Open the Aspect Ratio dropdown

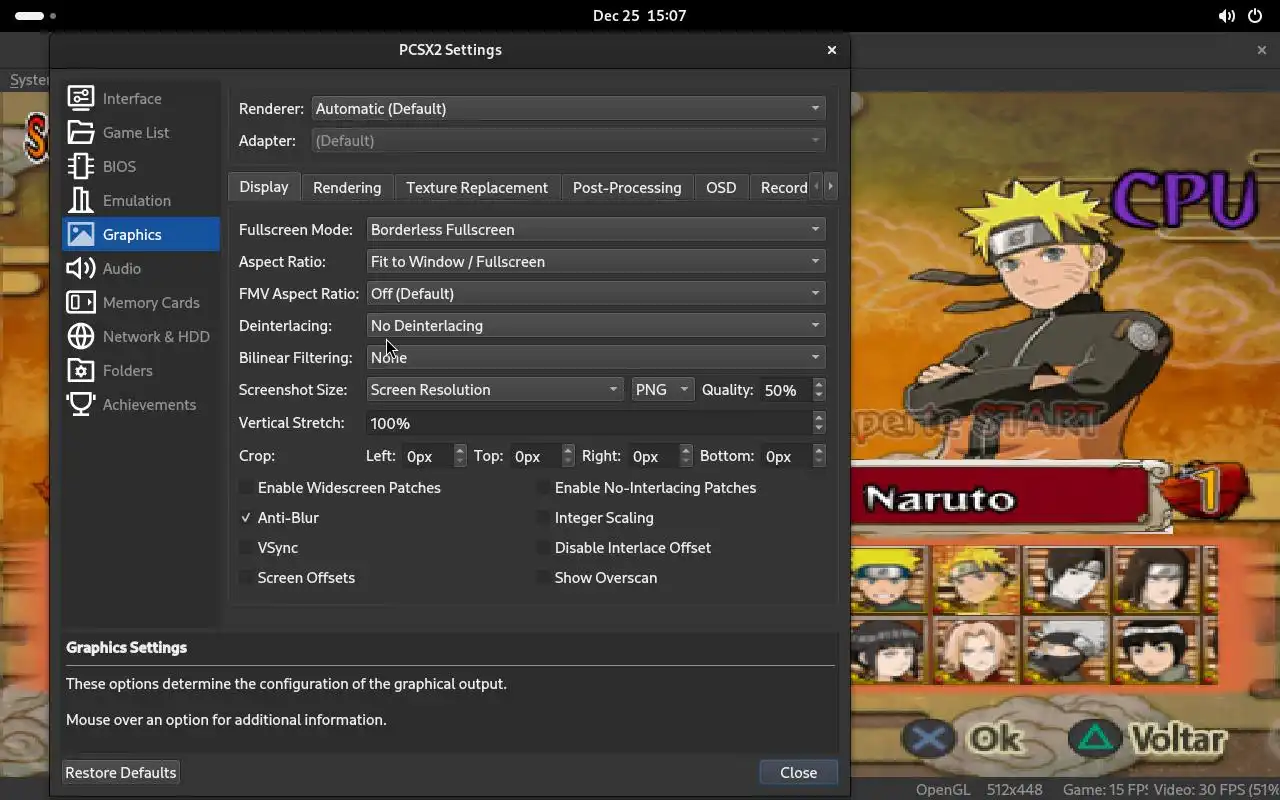click(x=596, y=261)
